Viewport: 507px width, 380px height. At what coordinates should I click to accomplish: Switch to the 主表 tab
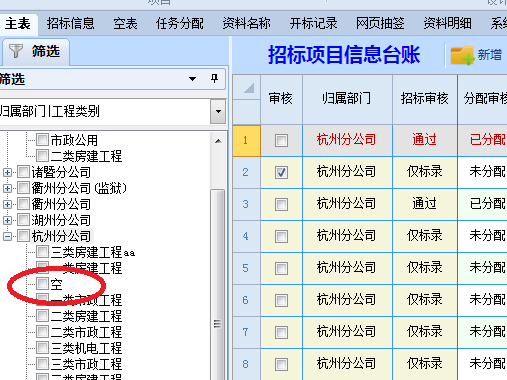point(18,24)
